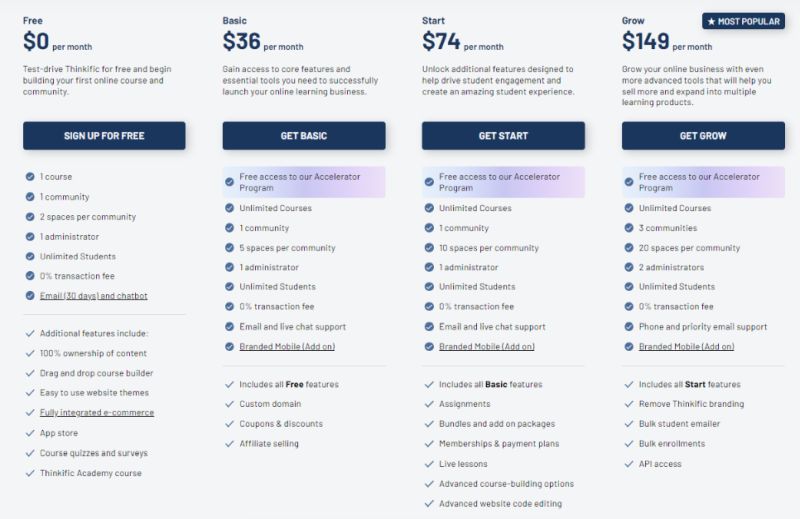Click the check icon beside 1 course
This screenshot has height=519, width=800.
(x=30, y=177)
